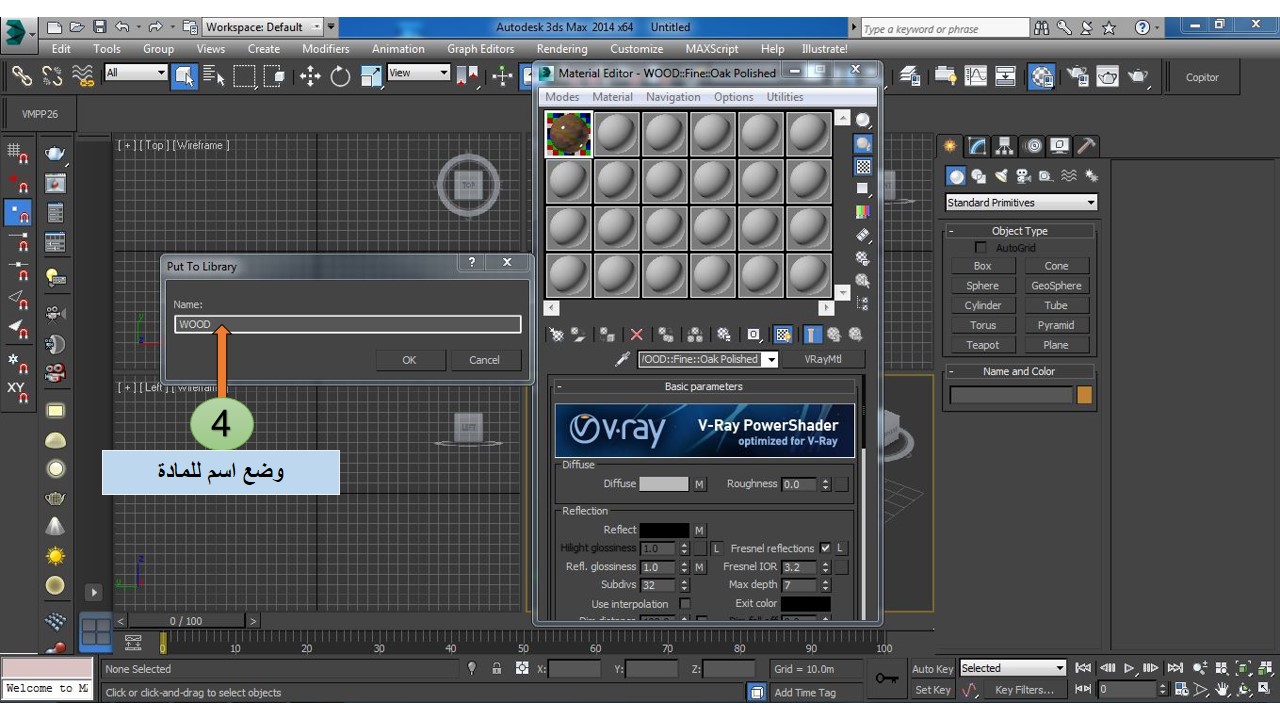Toggle the selection lock padlock
Image resolution: width=1280 pixels, height=720 pixels.
[496, 668]
